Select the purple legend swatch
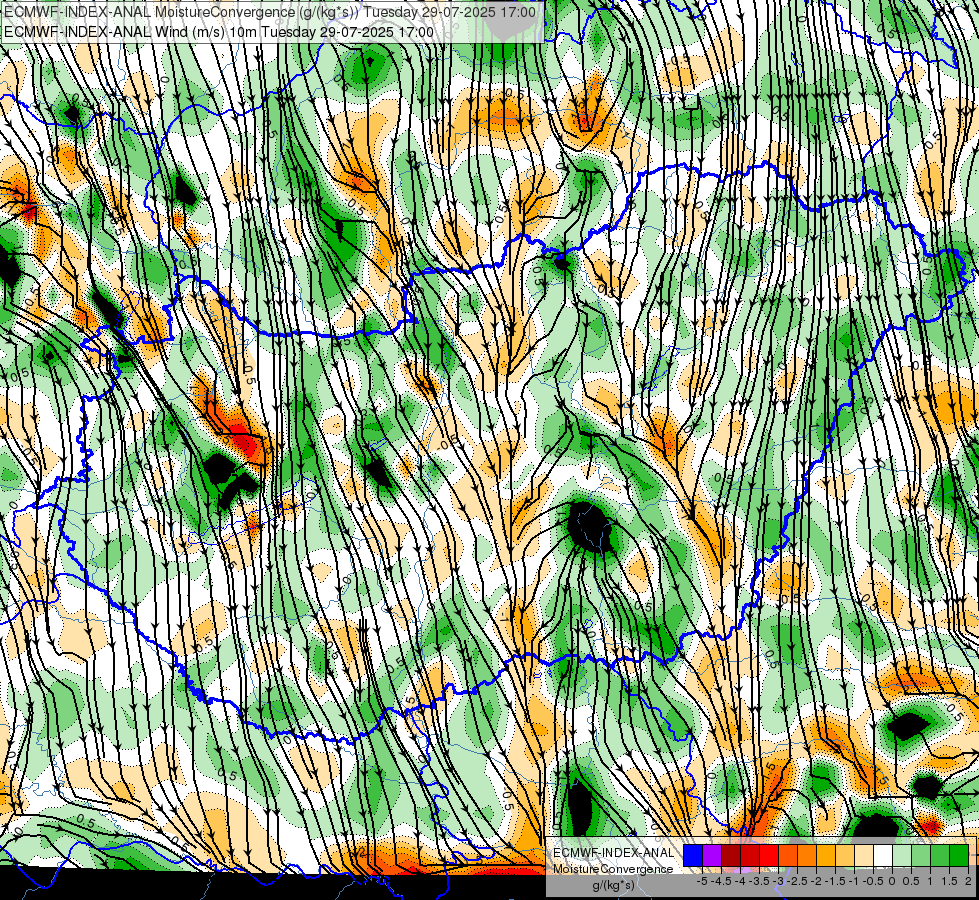This screenshot has width=979, height=900. [712, 855]
